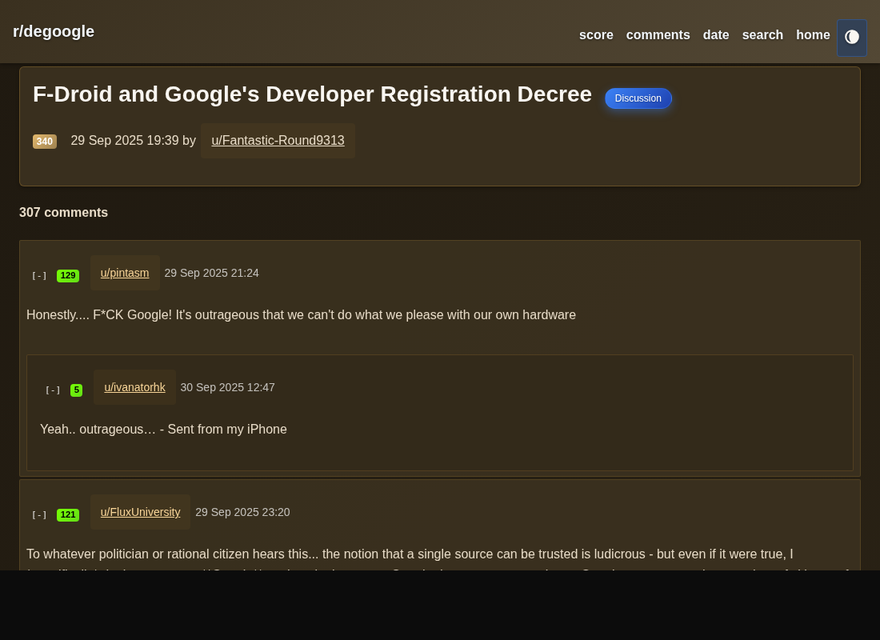
Task: Click the reply text 'Sent from my iPhone'
Action: [227, 429]
